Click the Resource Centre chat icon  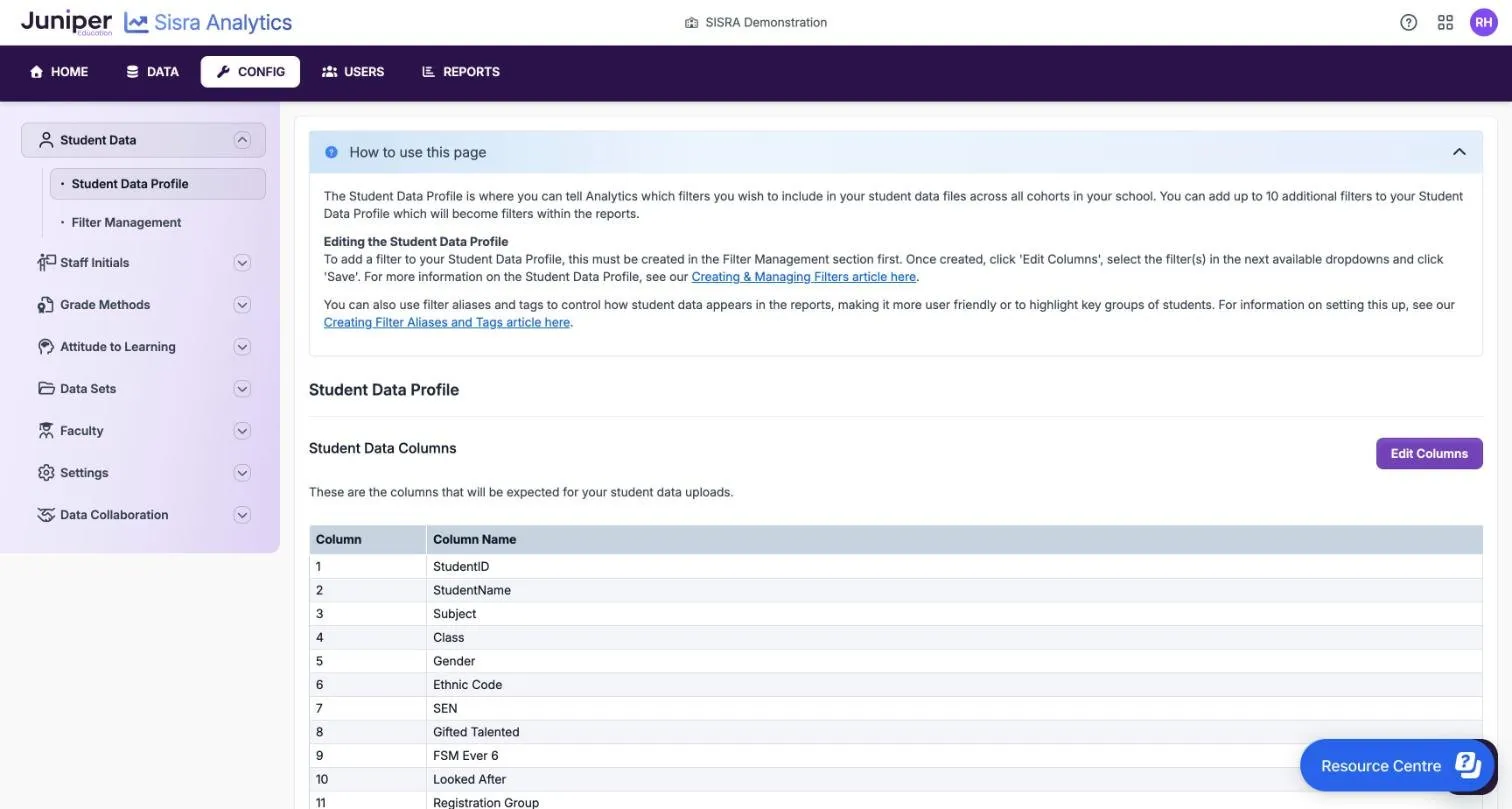1467,765
